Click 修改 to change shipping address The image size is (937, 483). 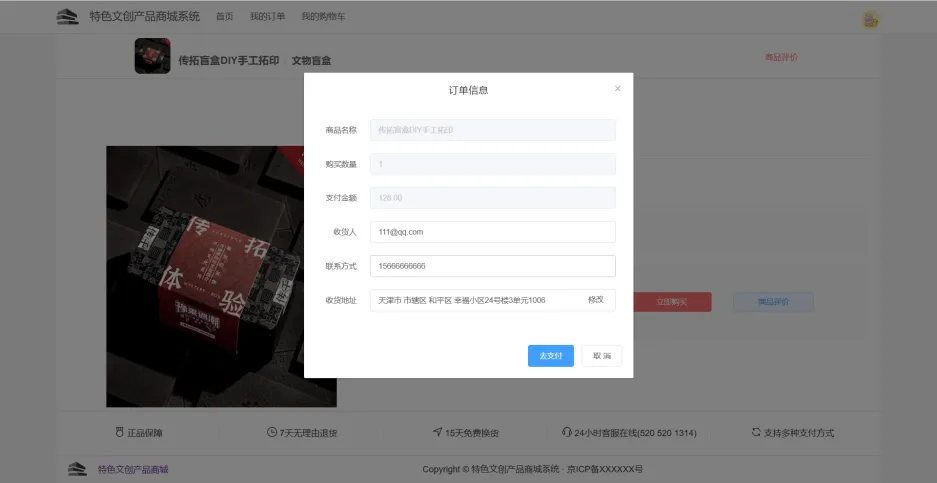(x=596, y=300)
